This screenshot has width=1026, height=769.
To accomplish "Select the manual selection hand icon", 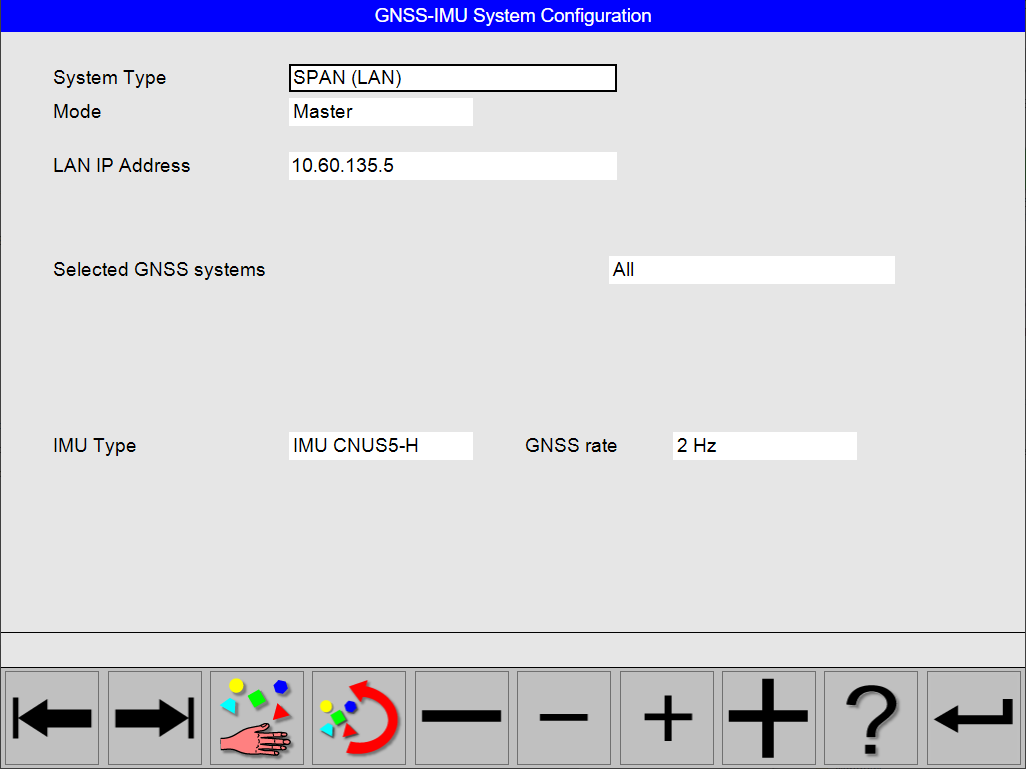I will pos(256,718).
